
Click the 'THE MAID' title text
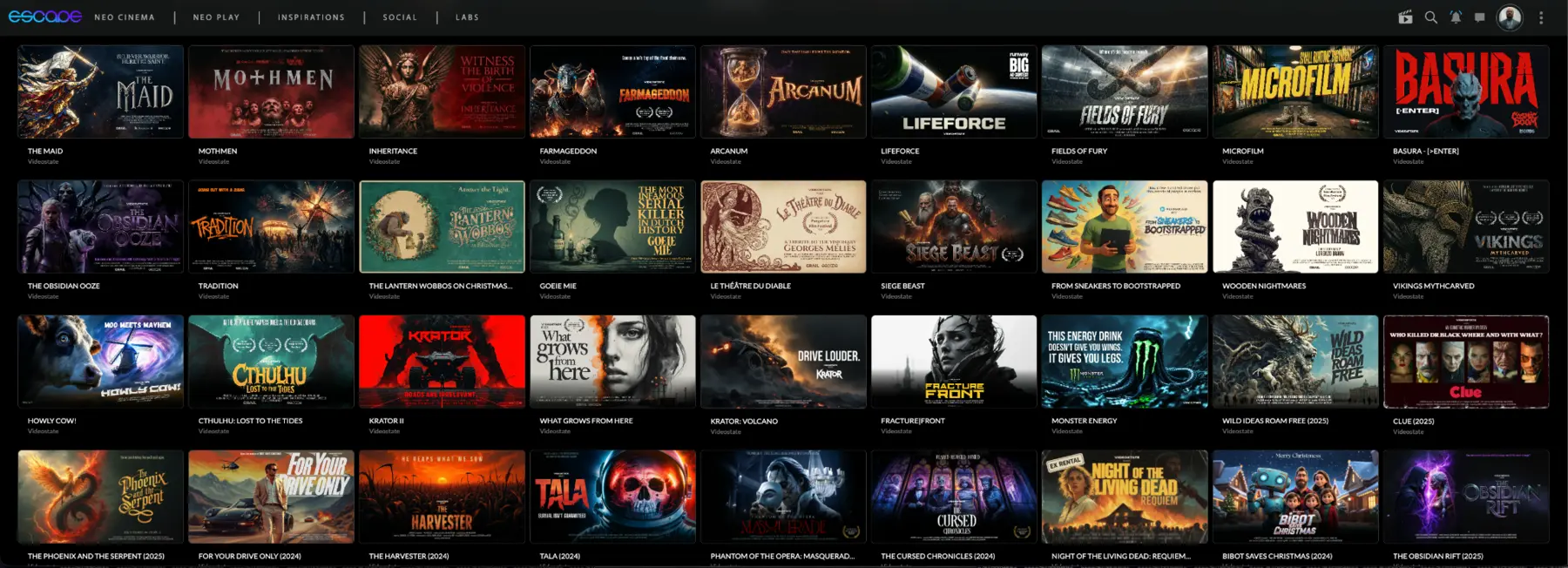pos(45,152)
